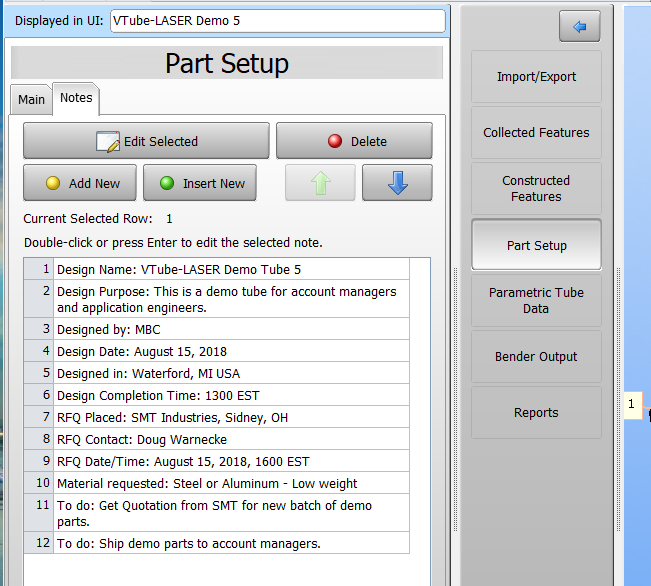Click the blue back arrow button
Viewport: 651px width, 586px height.
click(x=579, y=26)
